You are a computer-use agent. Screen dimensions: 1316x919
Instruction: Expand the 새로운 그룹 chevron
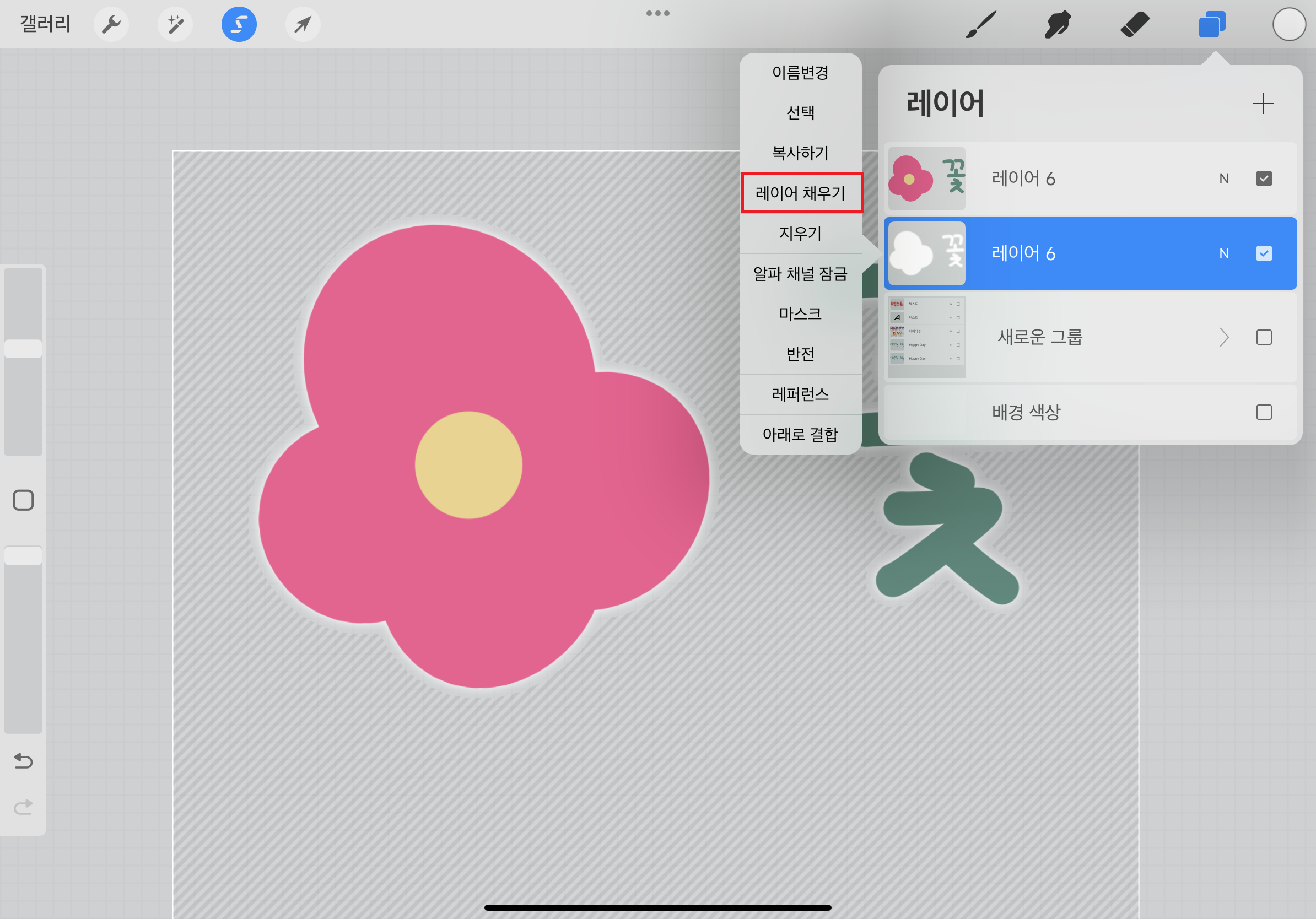point(1224,337)
